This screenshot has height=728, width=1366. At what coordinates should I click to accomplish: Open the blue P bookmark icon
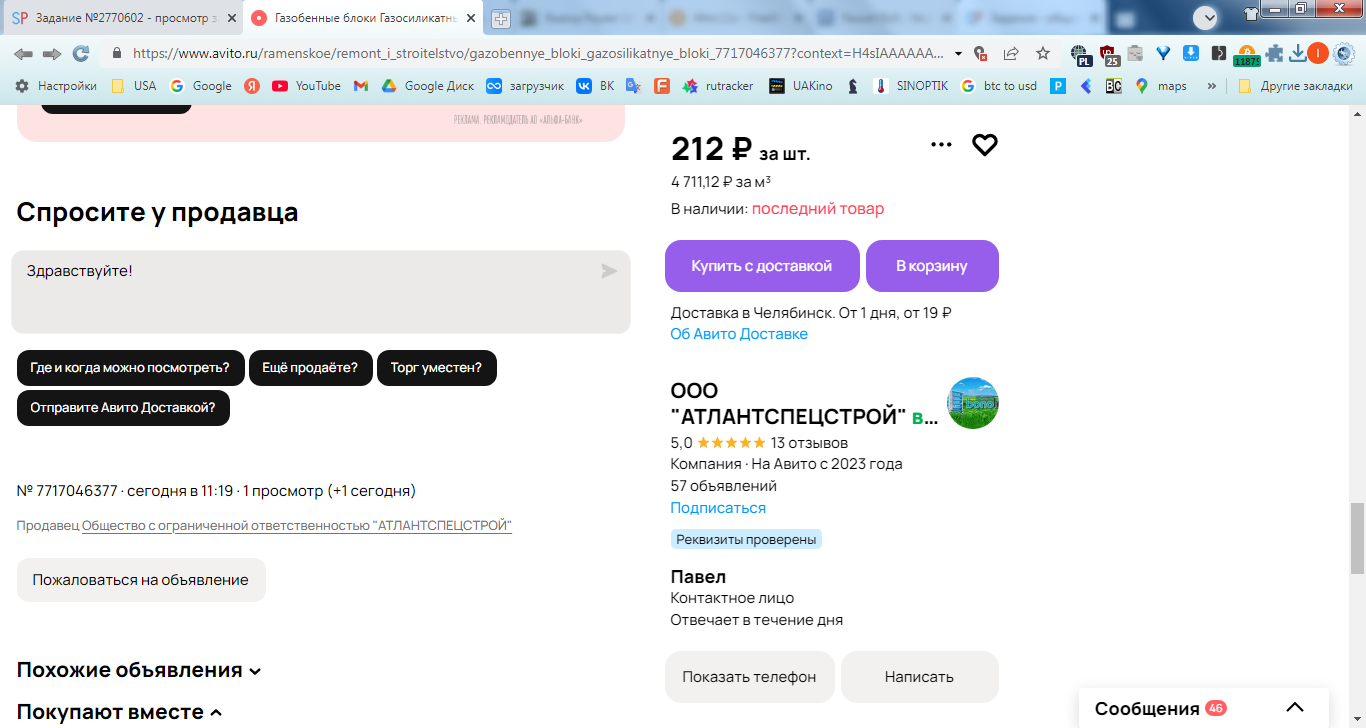point(1058,86)
